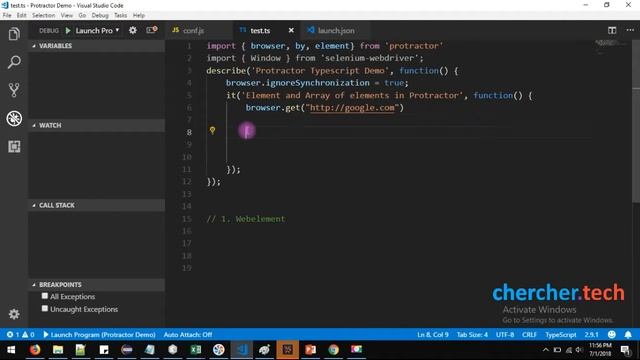Viewport: 640px width, 360px height.
Task: Start debugging with the green play button
Action: [68, 31]
